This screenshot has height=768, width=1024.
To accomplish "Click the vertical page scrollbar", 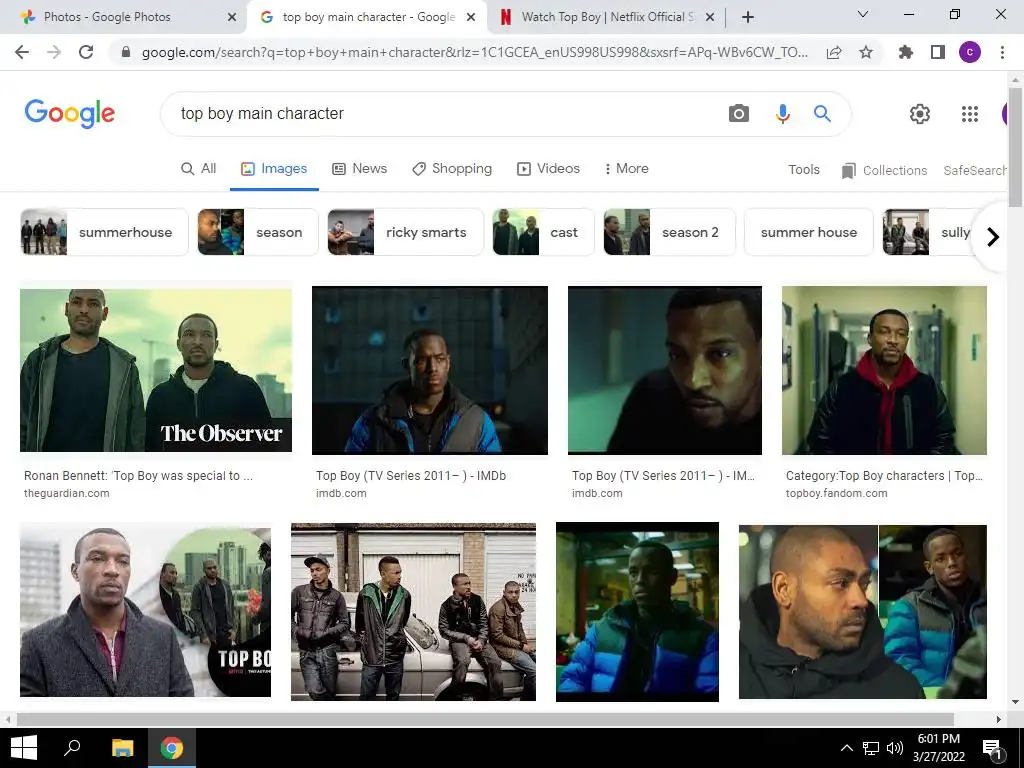I will (x=1015, y=147).
